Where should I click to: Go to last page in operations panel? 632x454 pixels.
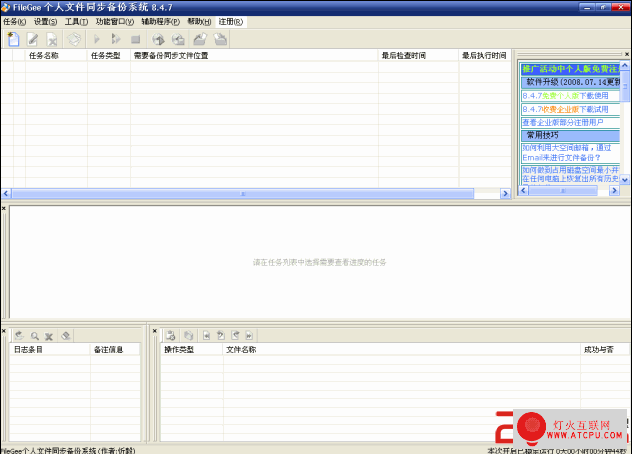coord(249,335)
